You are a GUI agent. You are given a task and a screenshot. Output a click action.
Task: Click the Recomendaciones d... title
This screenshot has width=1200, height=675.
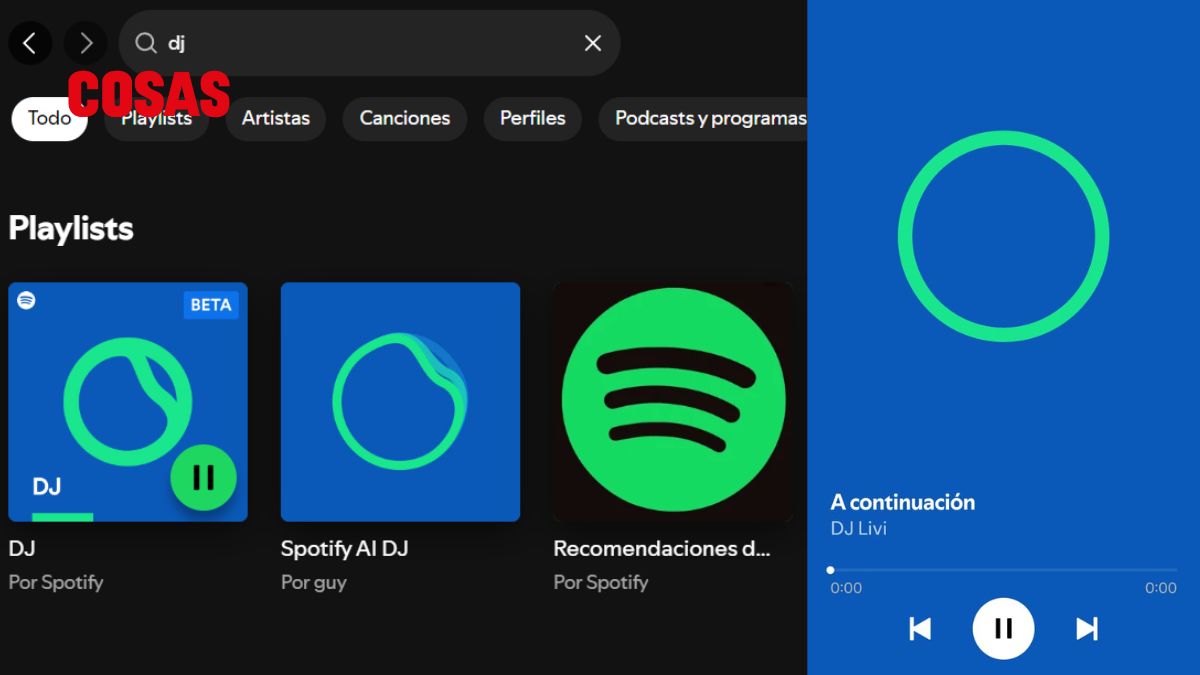662,549
